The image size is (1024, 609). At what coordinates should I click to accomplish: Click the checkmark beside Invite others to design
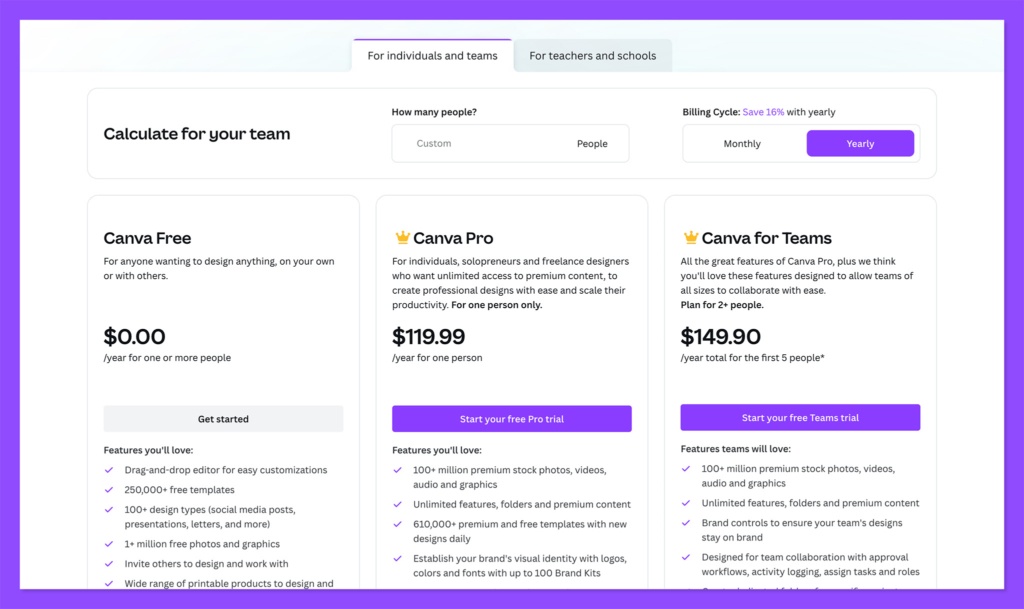pos(109,564)
